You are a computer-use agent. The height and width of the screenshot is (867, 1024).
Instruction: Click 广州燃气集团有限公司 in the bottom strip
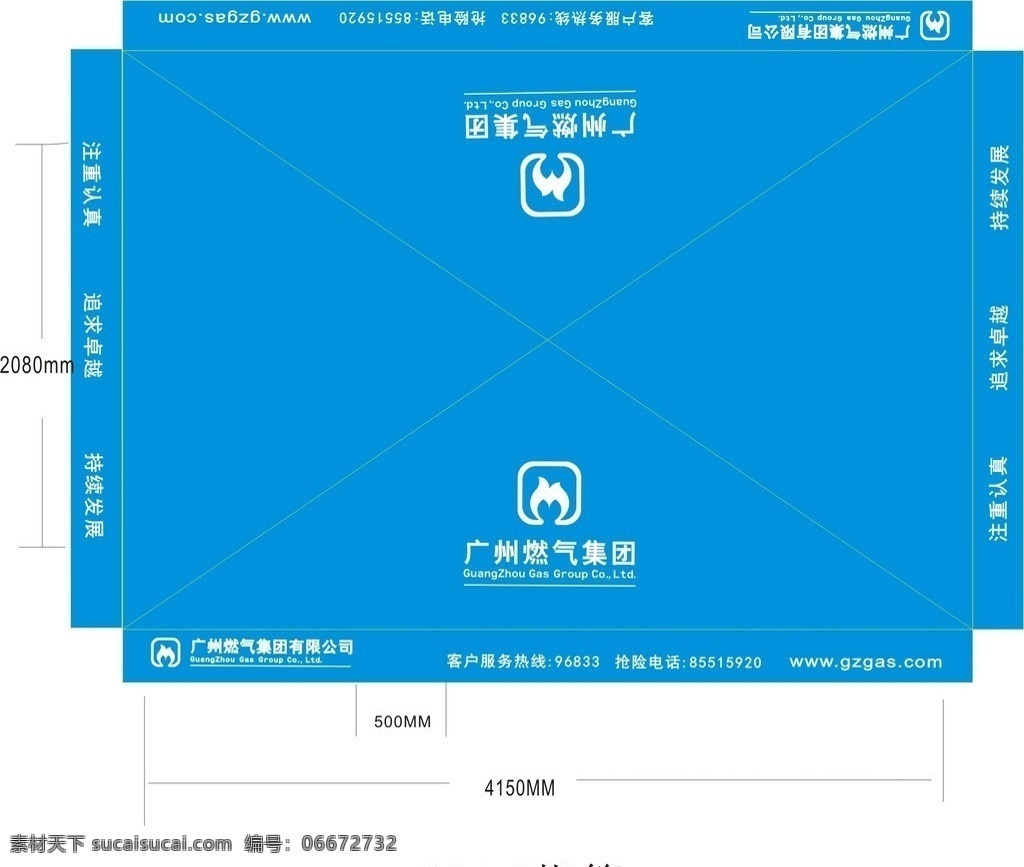[271, 646]
